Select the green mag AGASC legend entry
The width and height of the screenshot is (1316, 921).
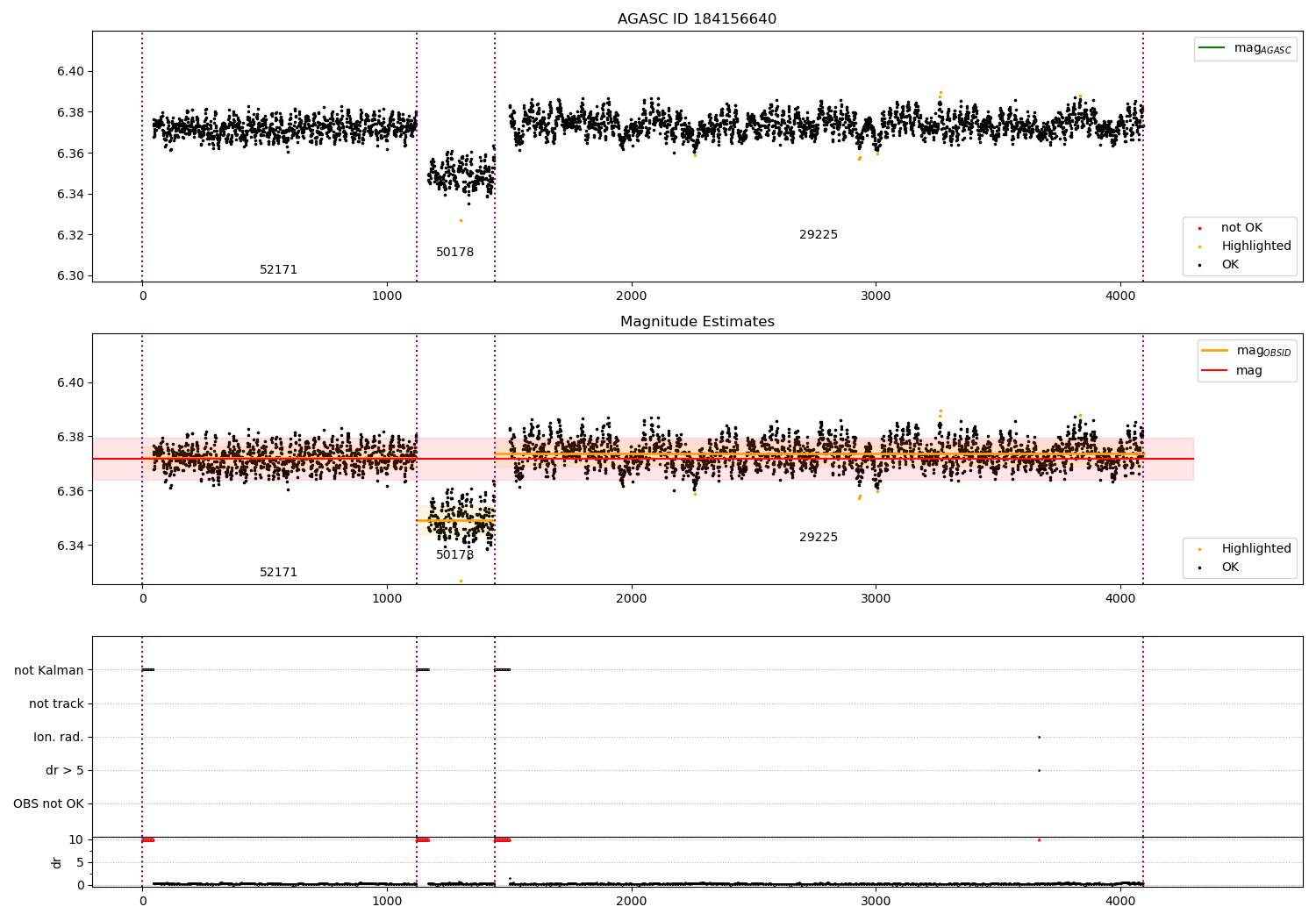coord(1245,48)
